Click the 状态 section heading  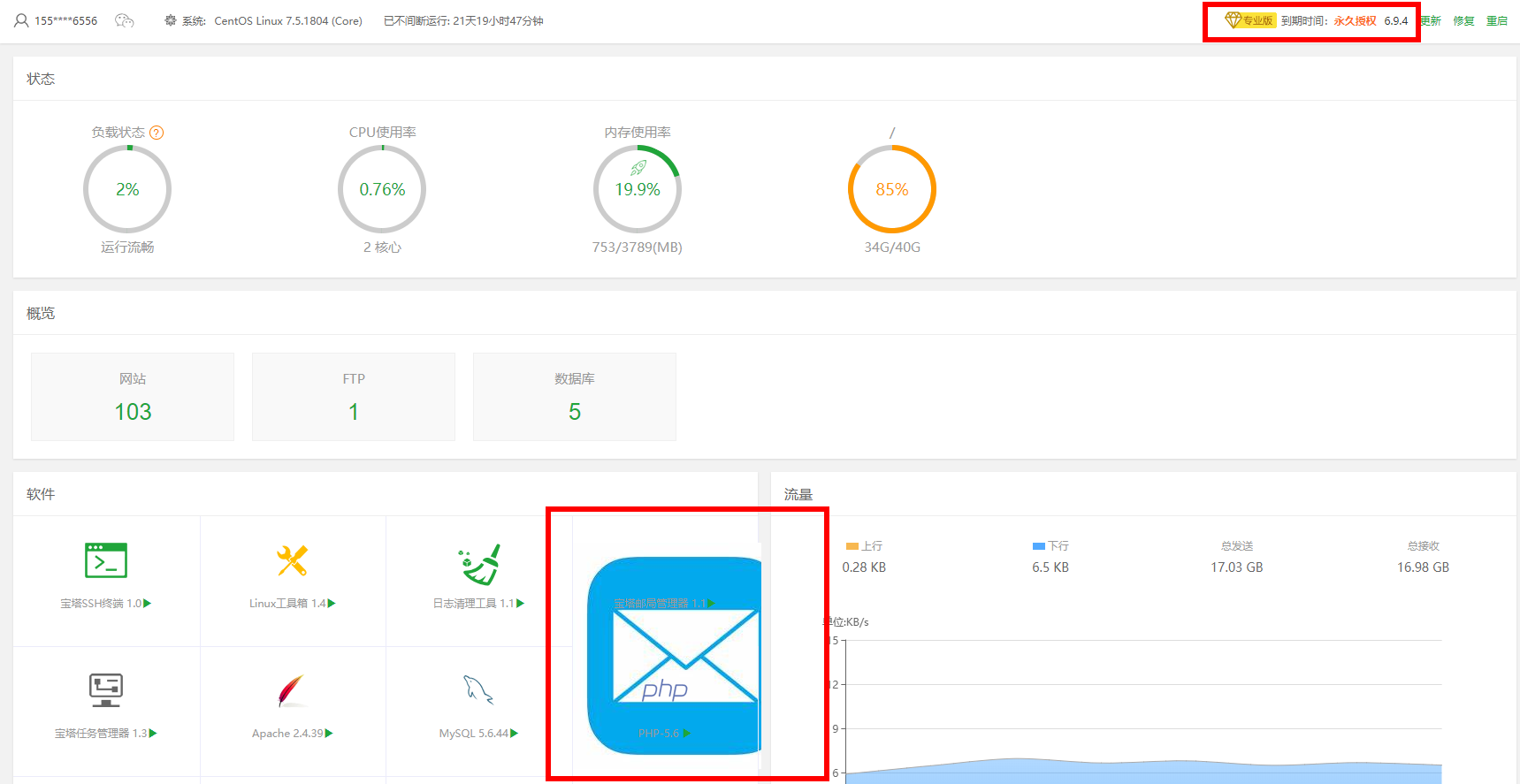click(41, 79)
